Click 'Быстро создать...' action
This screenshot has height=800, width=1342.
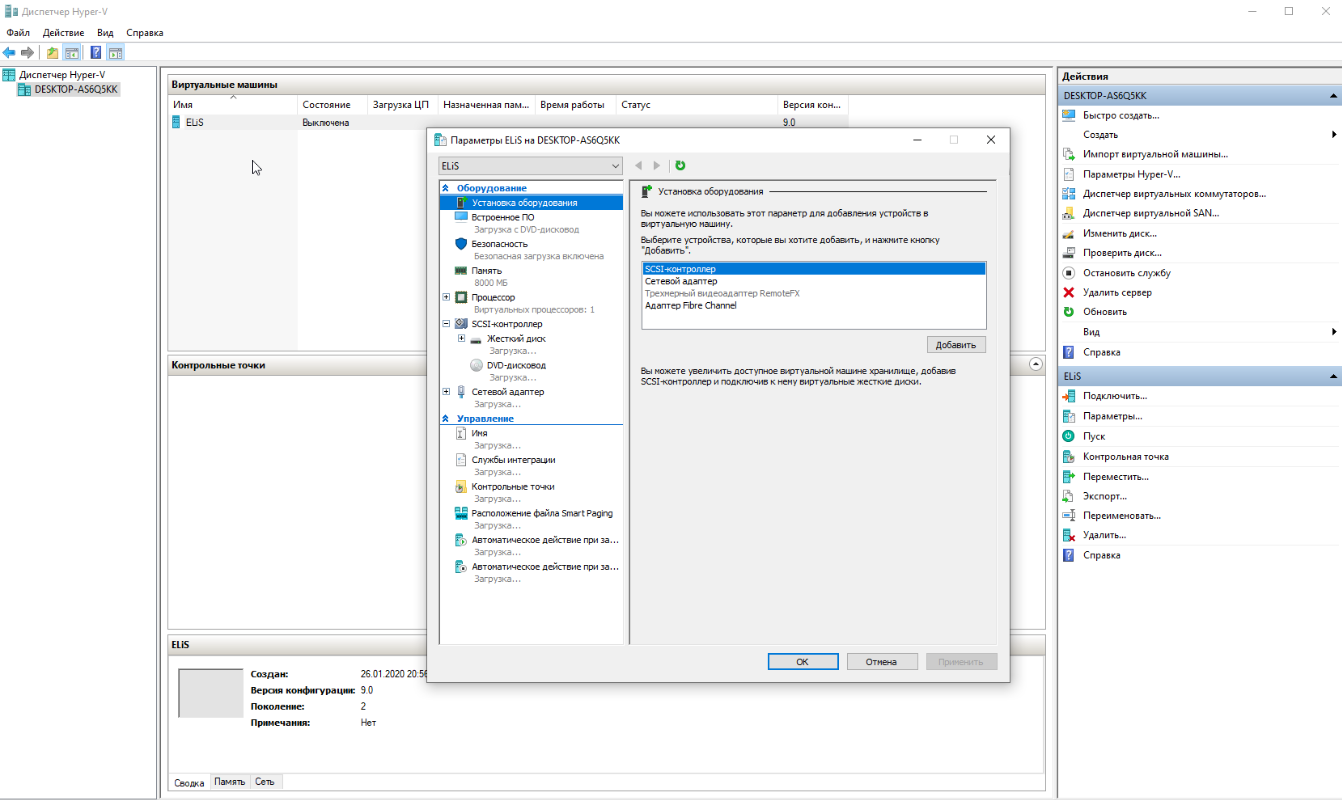[1121, 115]
